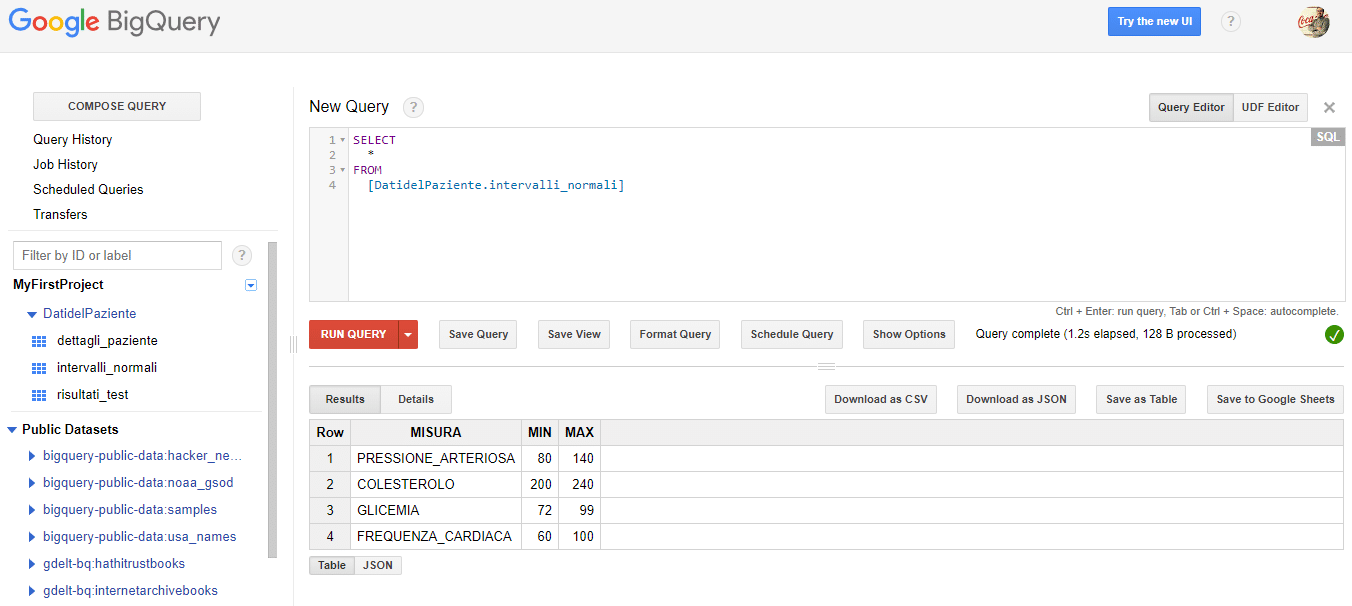Open the MyFirstProject dropdown menu
Screen dimensions: 1352x606
pos(251,285)
